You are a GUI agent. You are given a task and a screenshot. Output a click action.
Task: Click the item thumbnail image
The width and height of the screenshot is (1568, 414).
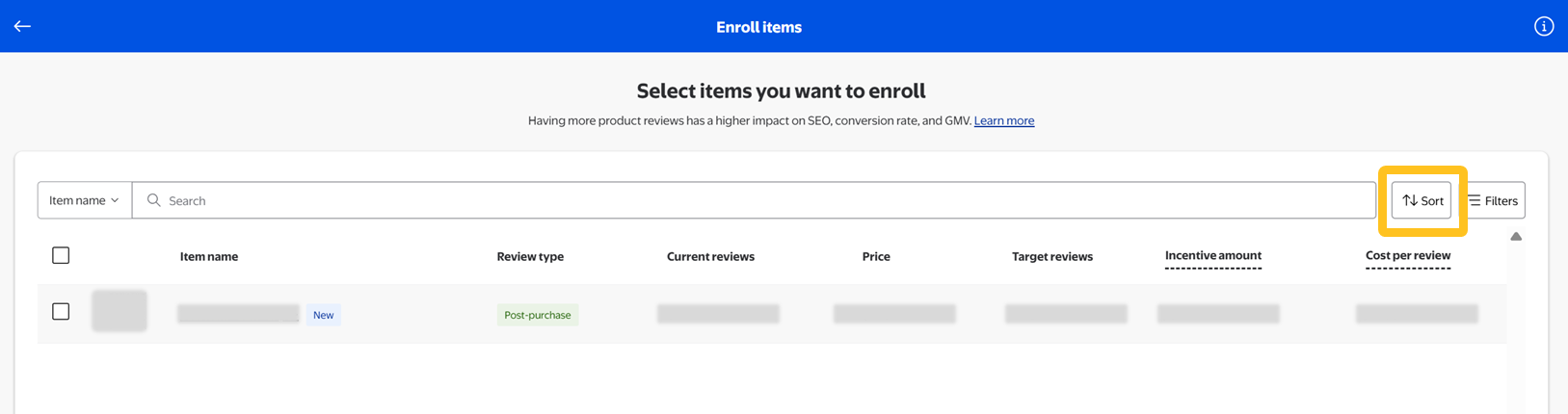tap(120, 311)
